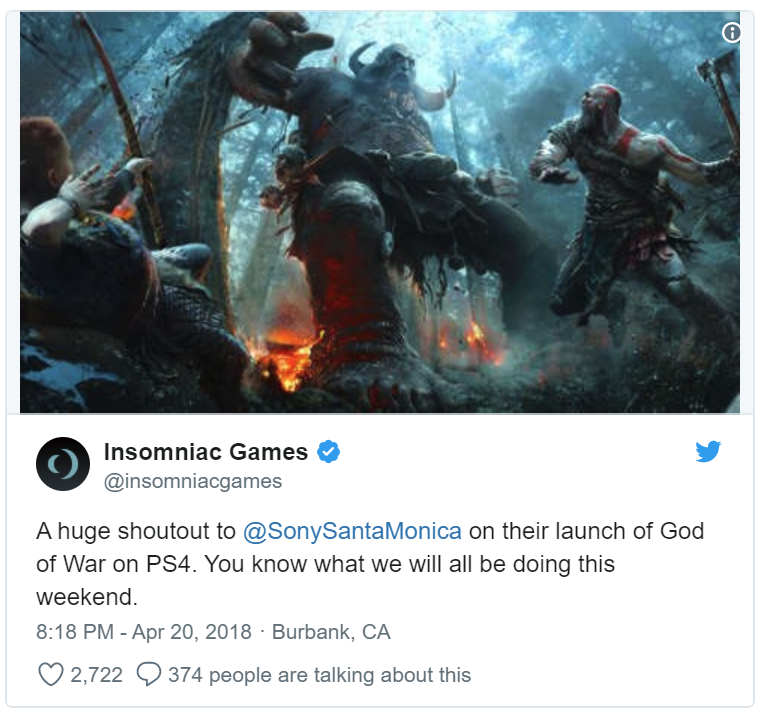The height and width of the screenshot is (717, 765).
Task: Click the blue verified badge
Action: coord(328,452)
